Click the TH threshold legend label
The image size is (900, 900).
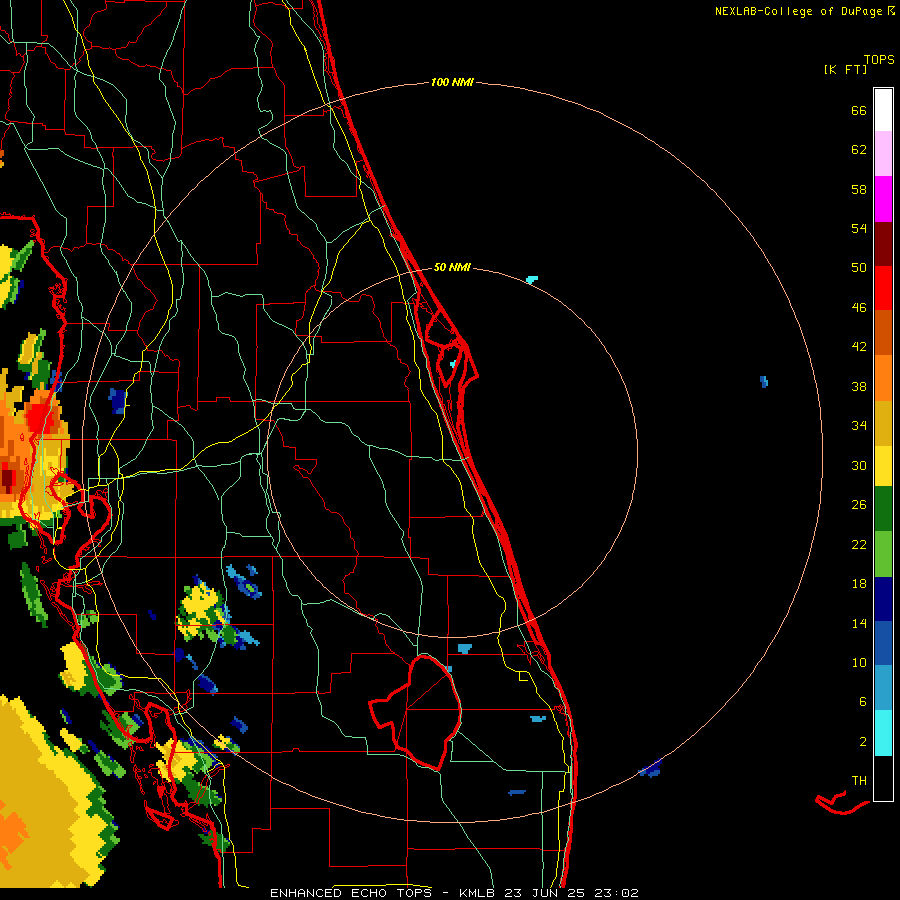[x=859, y=781]
